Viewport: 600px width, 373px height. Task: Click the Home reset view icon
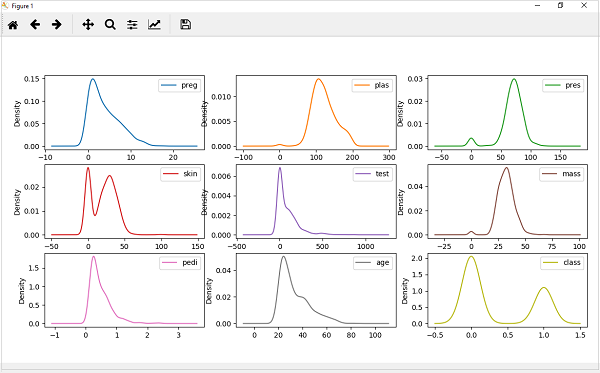13,25
